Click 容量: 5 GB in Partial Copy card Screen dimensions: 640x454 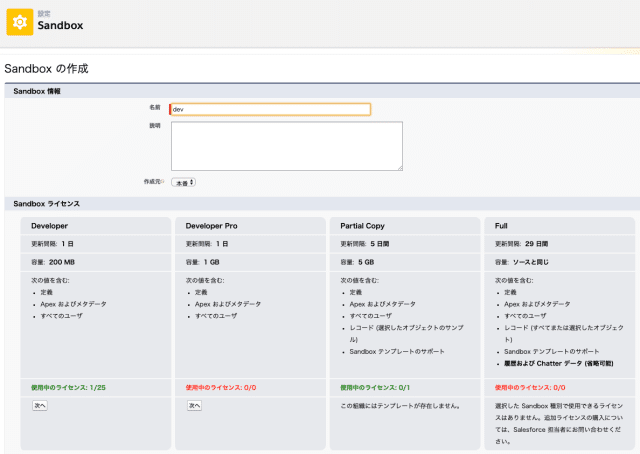click(x=357, y=262)
